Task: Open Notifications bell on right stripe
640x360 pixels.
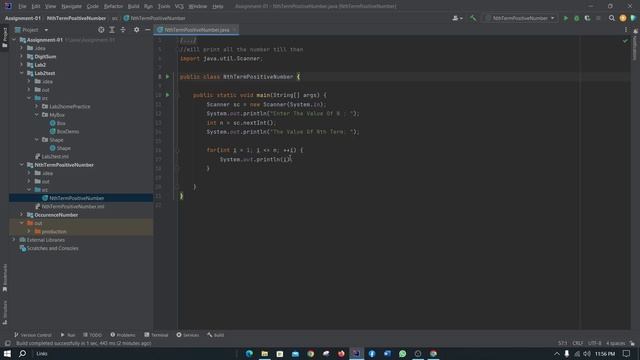Action: coord(635,45)
